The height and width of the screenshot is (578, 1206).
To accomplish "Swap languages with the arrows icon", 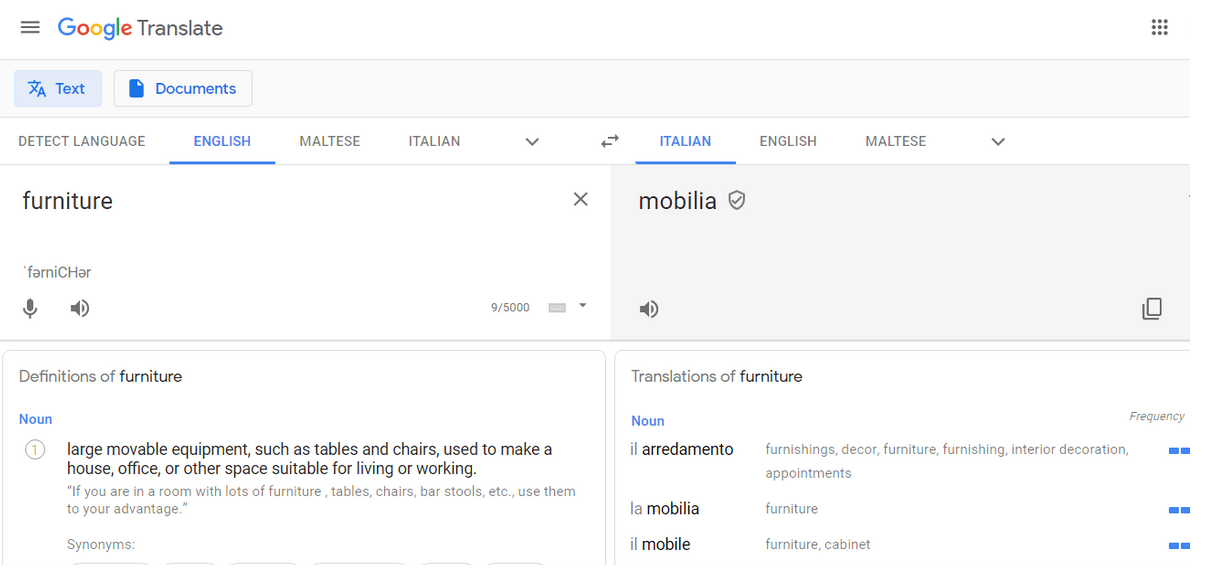I will click(x=610, y=141).
